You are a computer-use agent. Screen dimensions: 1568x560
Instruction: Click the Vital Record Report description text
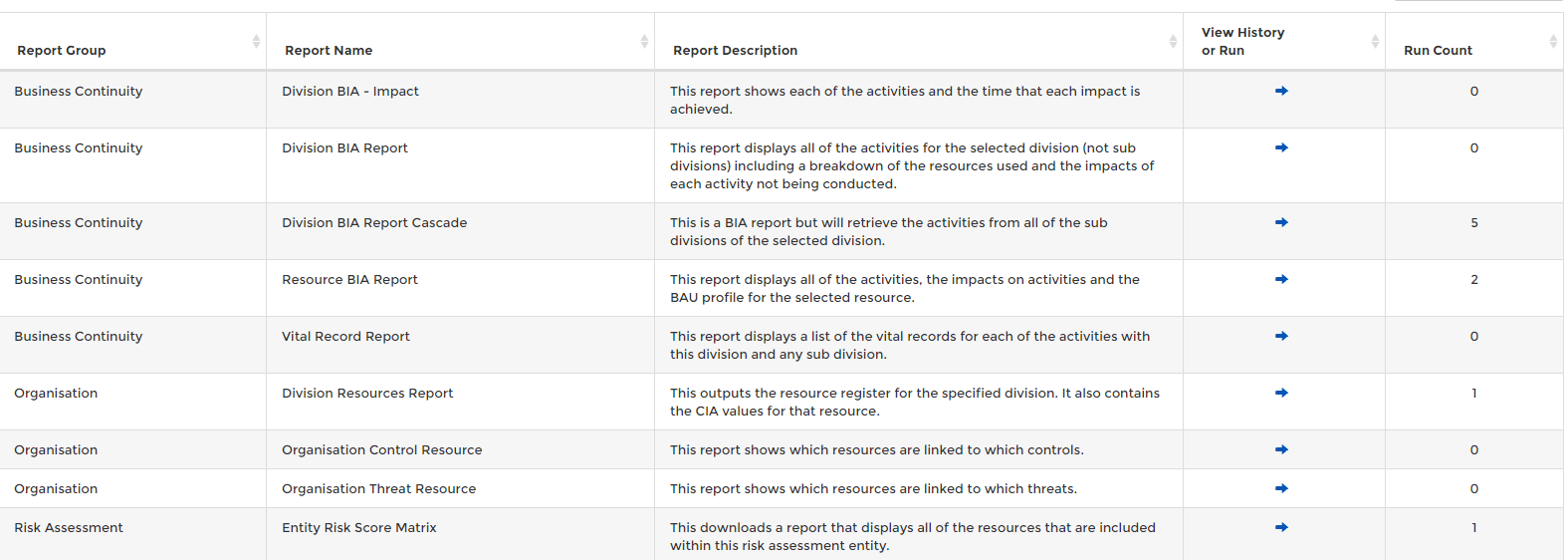909,345
